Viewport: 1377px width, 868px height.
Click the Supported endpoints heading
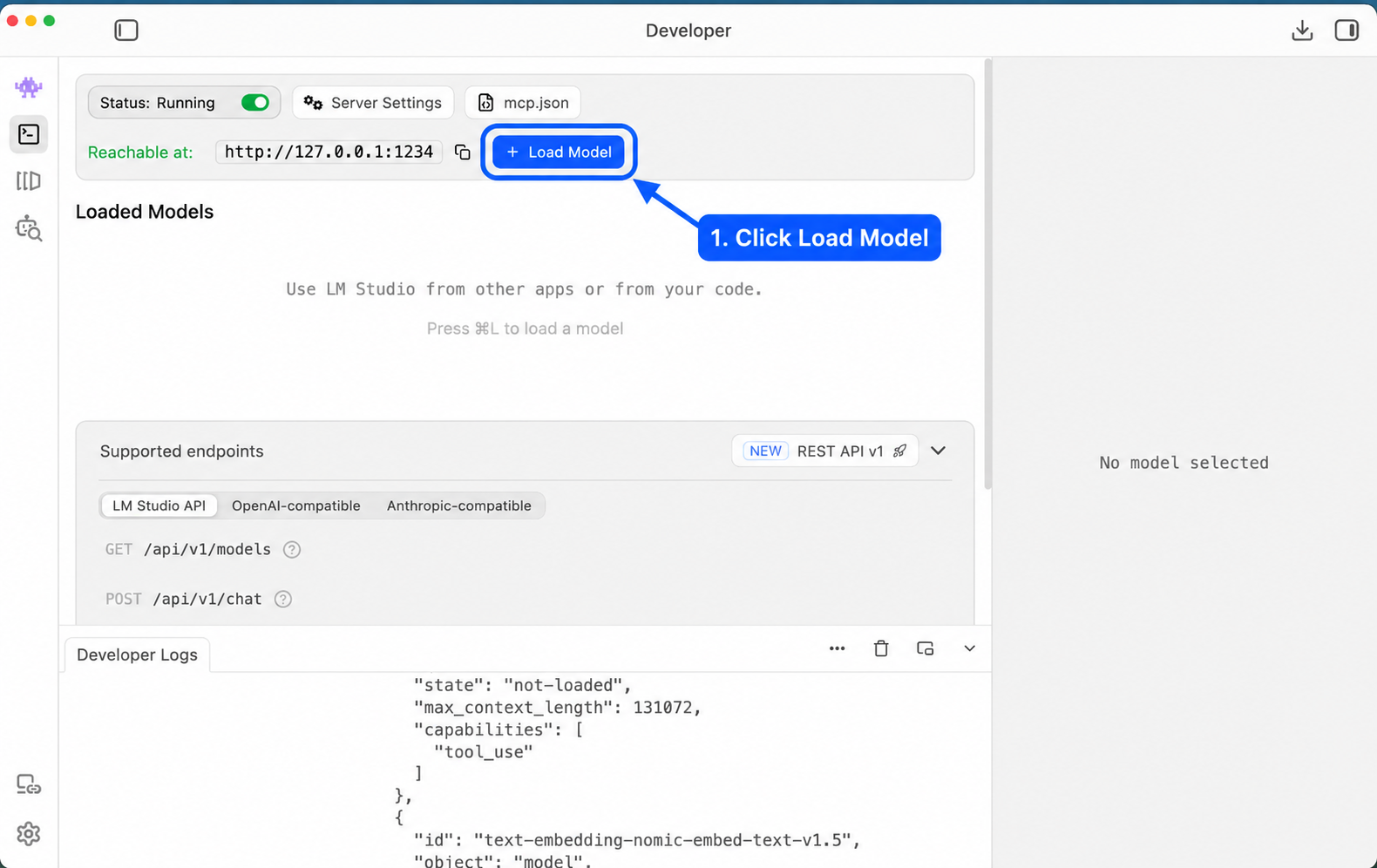[181, 451]
